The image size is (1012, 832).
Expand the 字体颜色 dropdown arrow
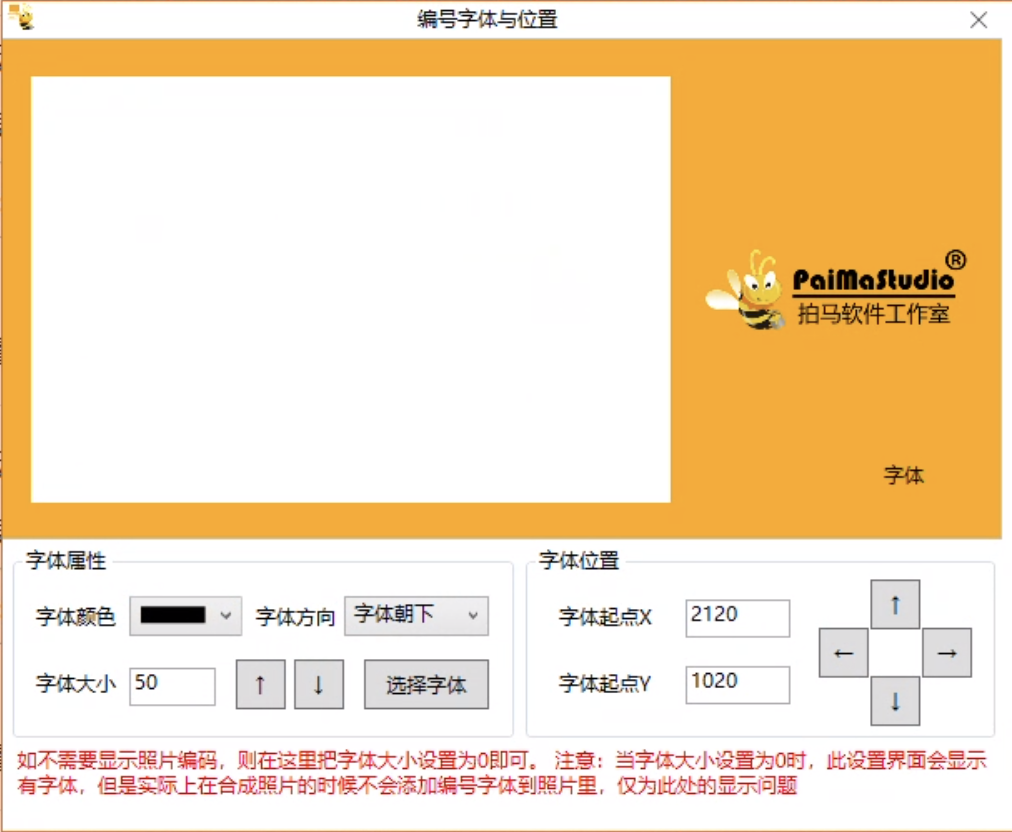pyautogui.click(x=226, y=615)
